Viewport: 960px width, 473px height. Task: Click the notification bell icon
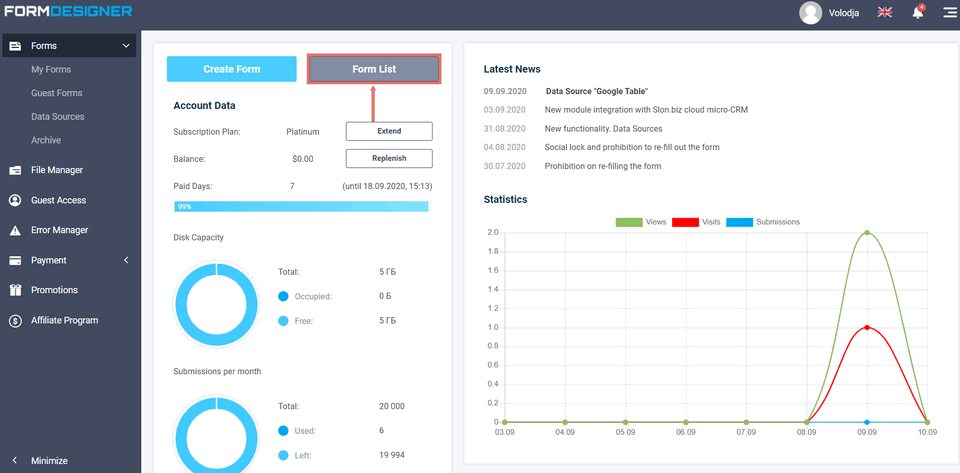coord(917,13)
